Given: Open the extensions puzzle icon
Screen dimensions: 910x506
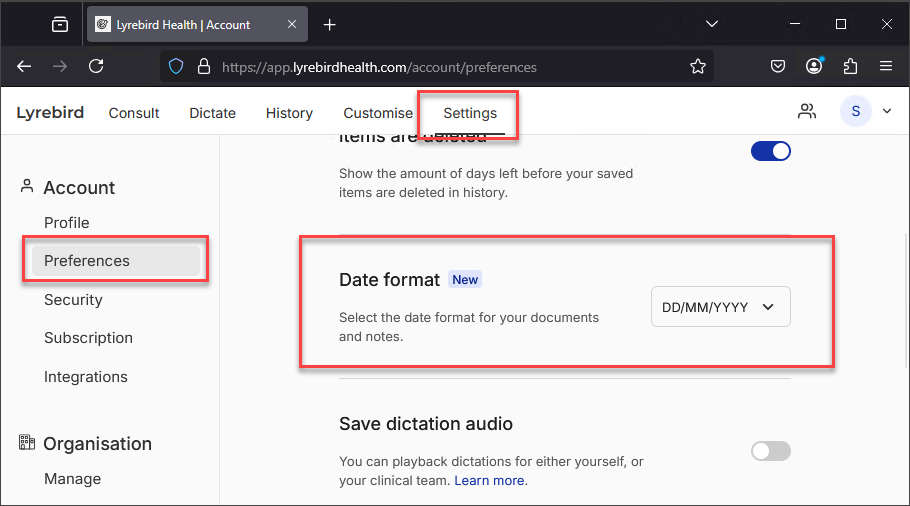Looking at the screenshot, I should tap(850, 67).
